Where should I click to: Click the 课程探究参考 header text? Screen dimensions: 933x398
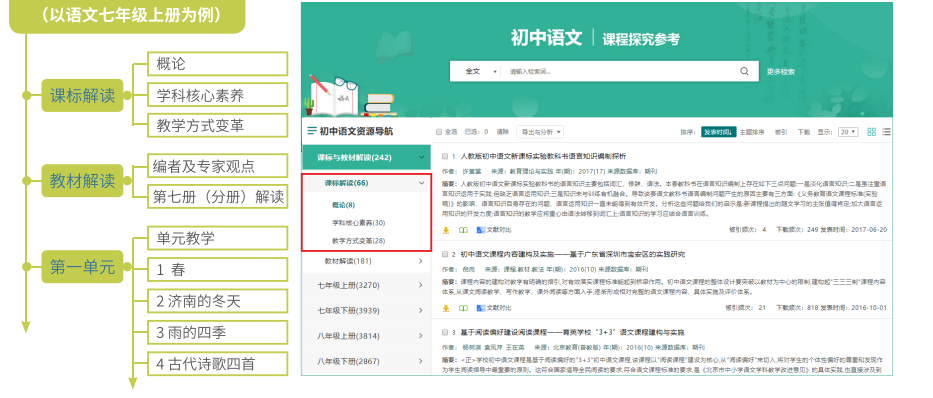641,40
